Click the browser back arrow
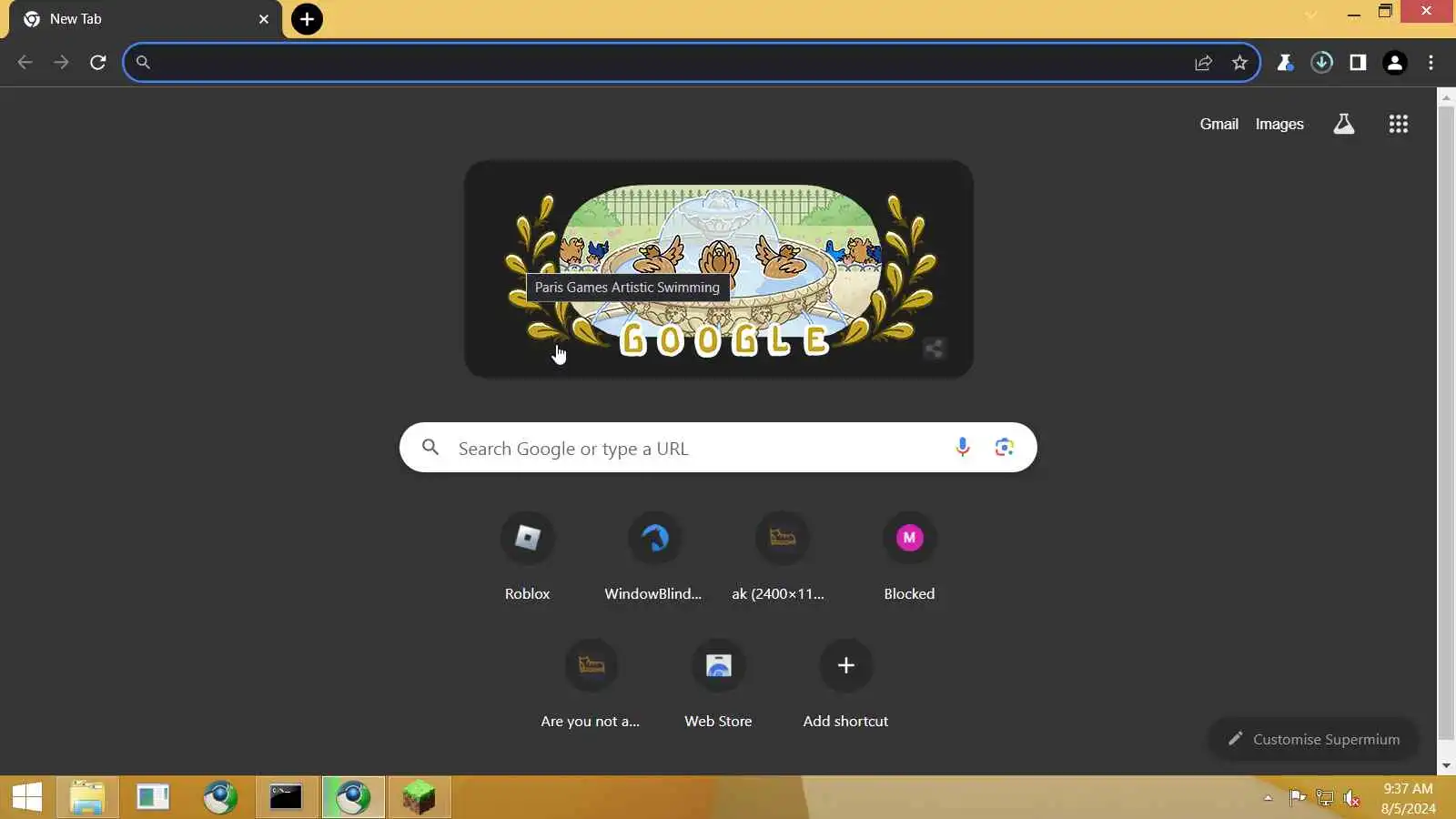 pyautogui.click(x=25, y=62)
